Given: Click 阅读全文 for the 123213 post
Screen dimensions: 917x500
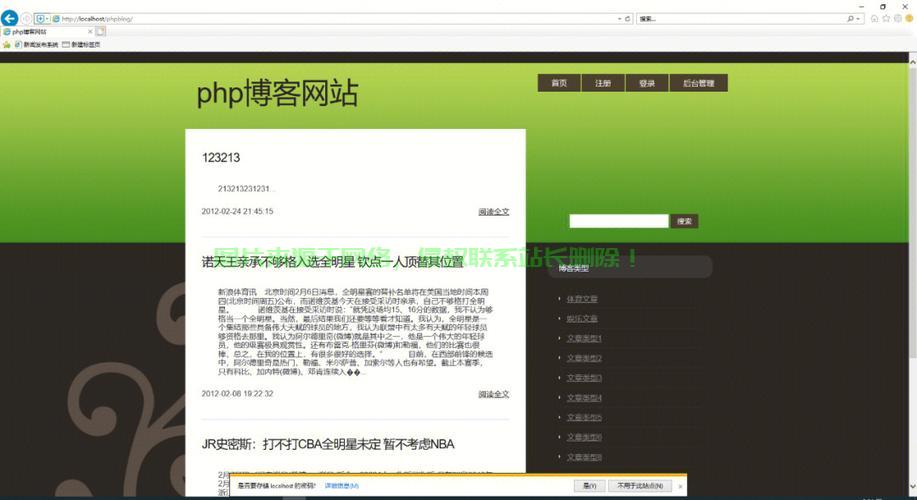Looking at the screenshot, I should (x=494, y=212).
